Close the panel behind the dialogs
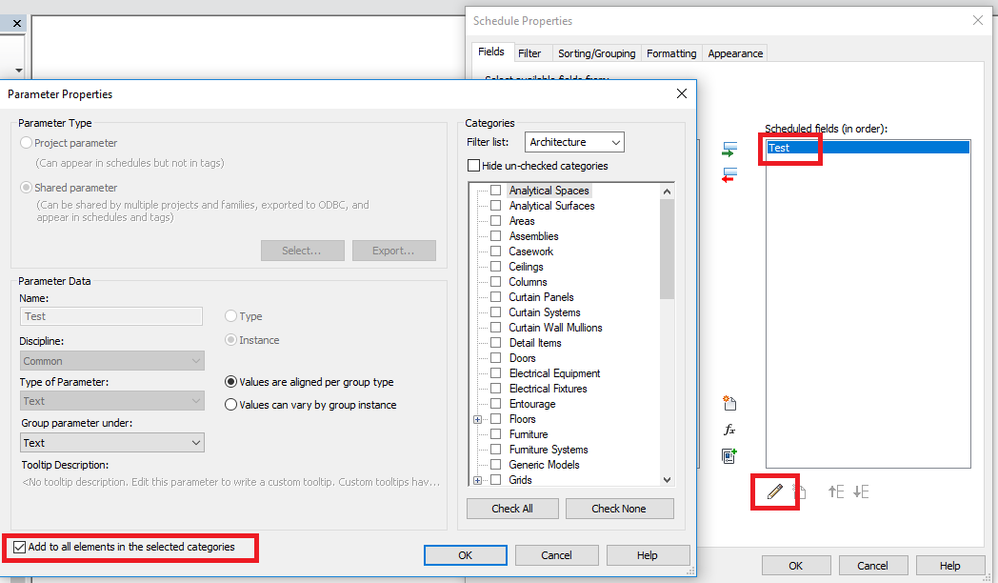Image resolution: width=998 pixels, height=583 pixels. tap(17, 24)
